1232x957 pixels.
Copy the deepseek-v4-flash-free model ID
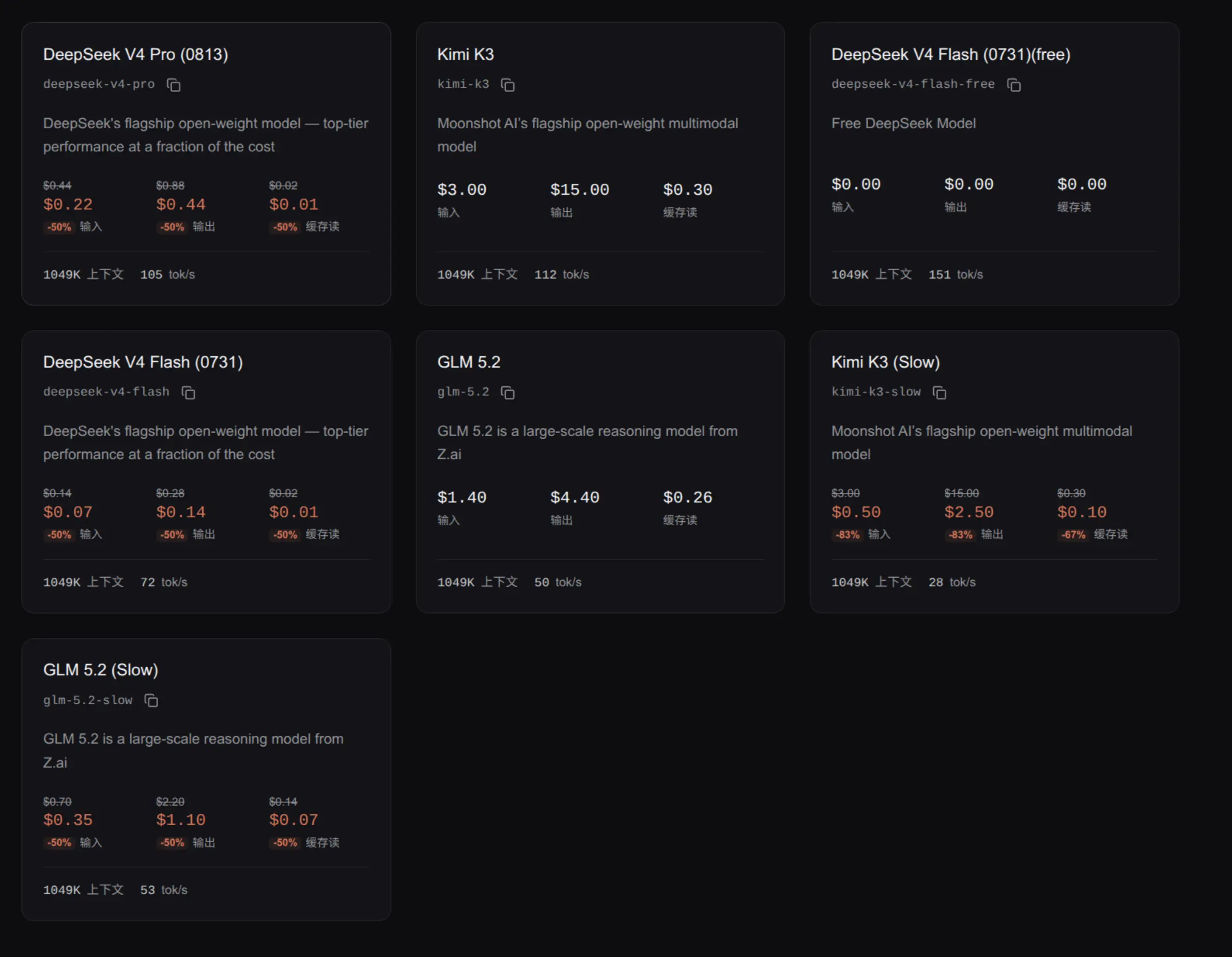click(x=1014, y=85)
